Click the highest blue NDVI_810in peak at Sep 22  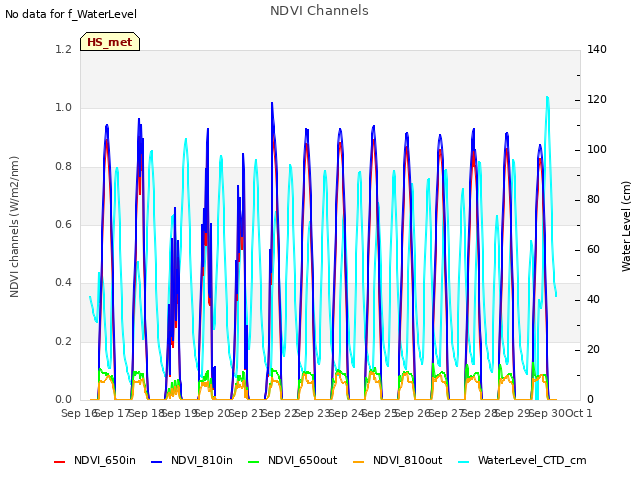pos(272,104)
